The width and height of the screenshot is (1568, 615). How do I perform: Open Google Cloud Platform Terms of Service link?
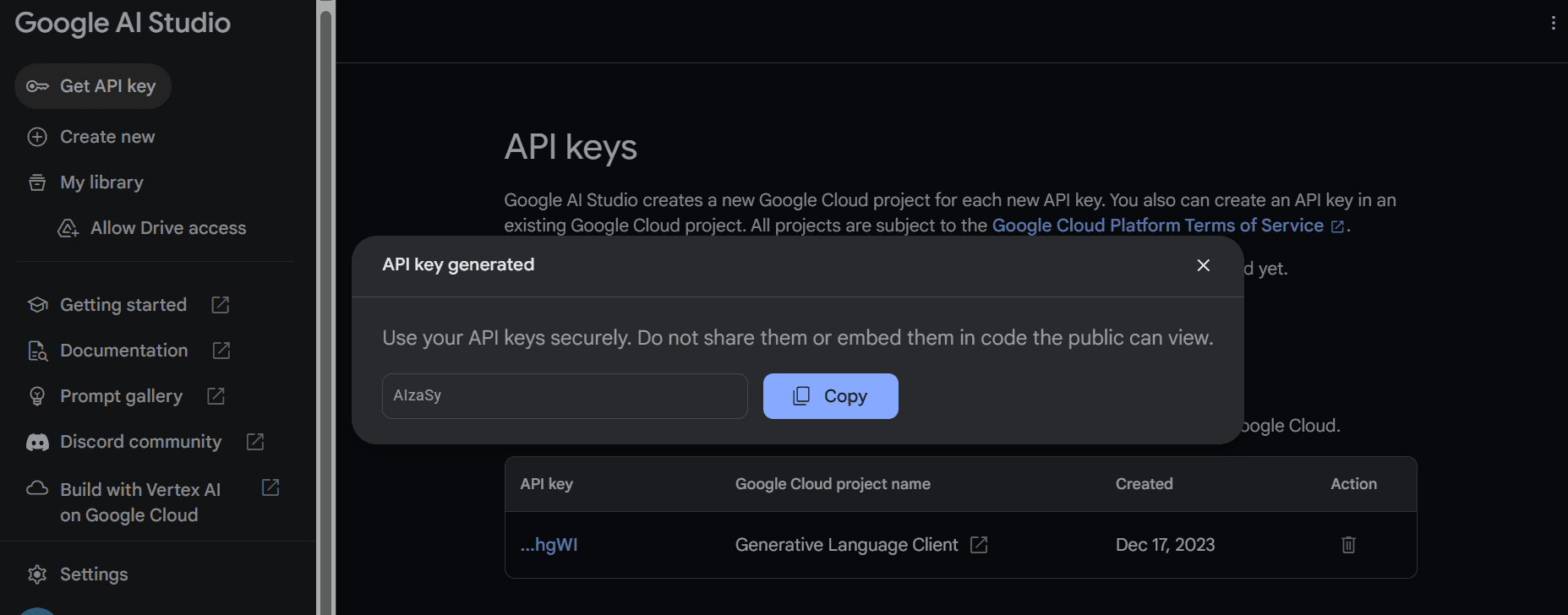point(1157,226)
